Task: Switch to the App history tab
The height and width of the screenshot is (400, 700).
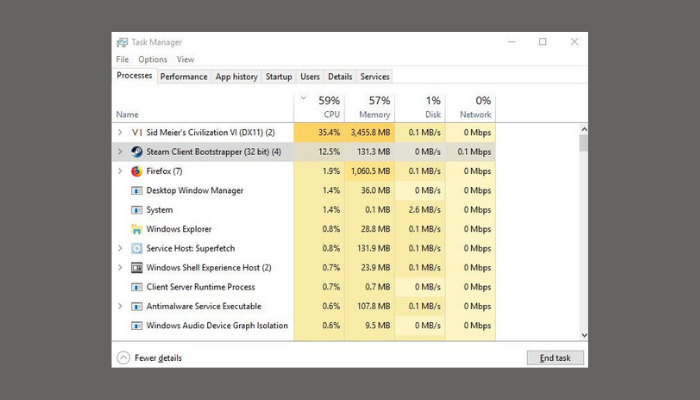Action: pyautogui.click(x=236, y=77)
